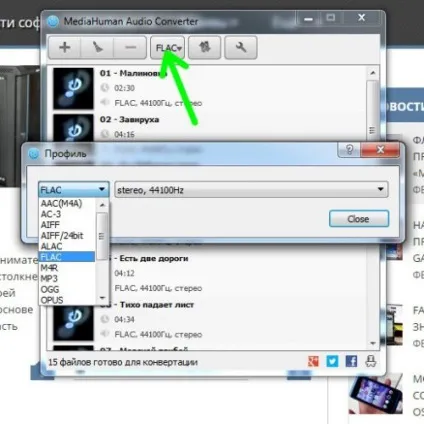
Task: Expand the stereo, 44100Hz quality dropdown
Action: point(251,190)
